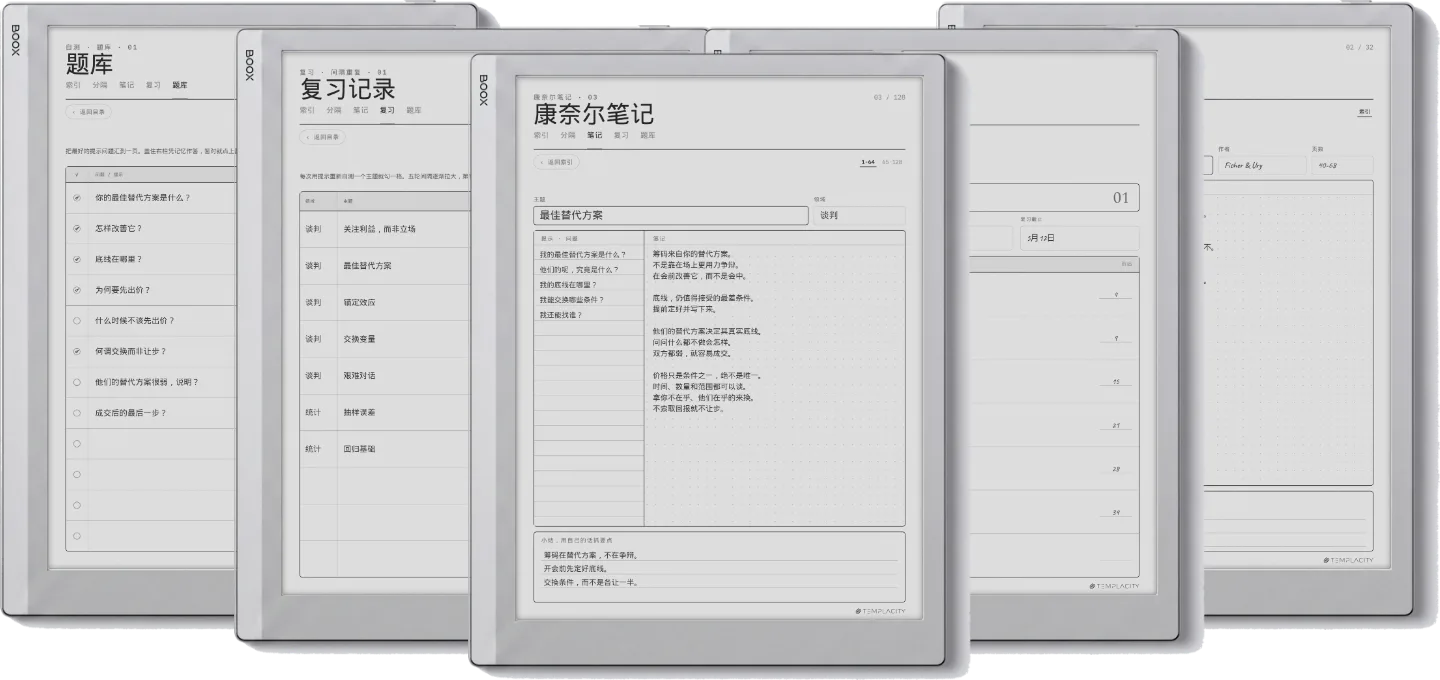Click page number 15 in index list
1440x680 pixels.
[1115, 382]
